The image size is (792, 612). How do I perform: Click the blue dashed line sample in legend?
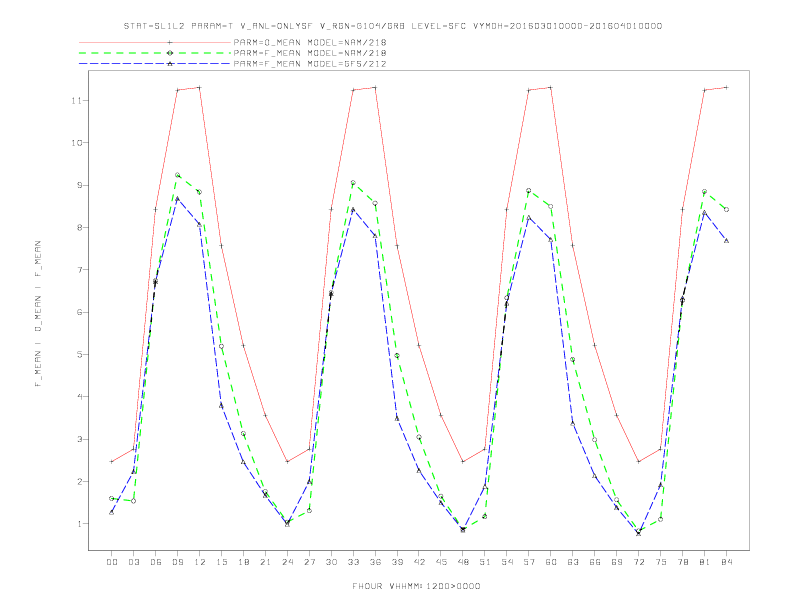coord(155,64)
